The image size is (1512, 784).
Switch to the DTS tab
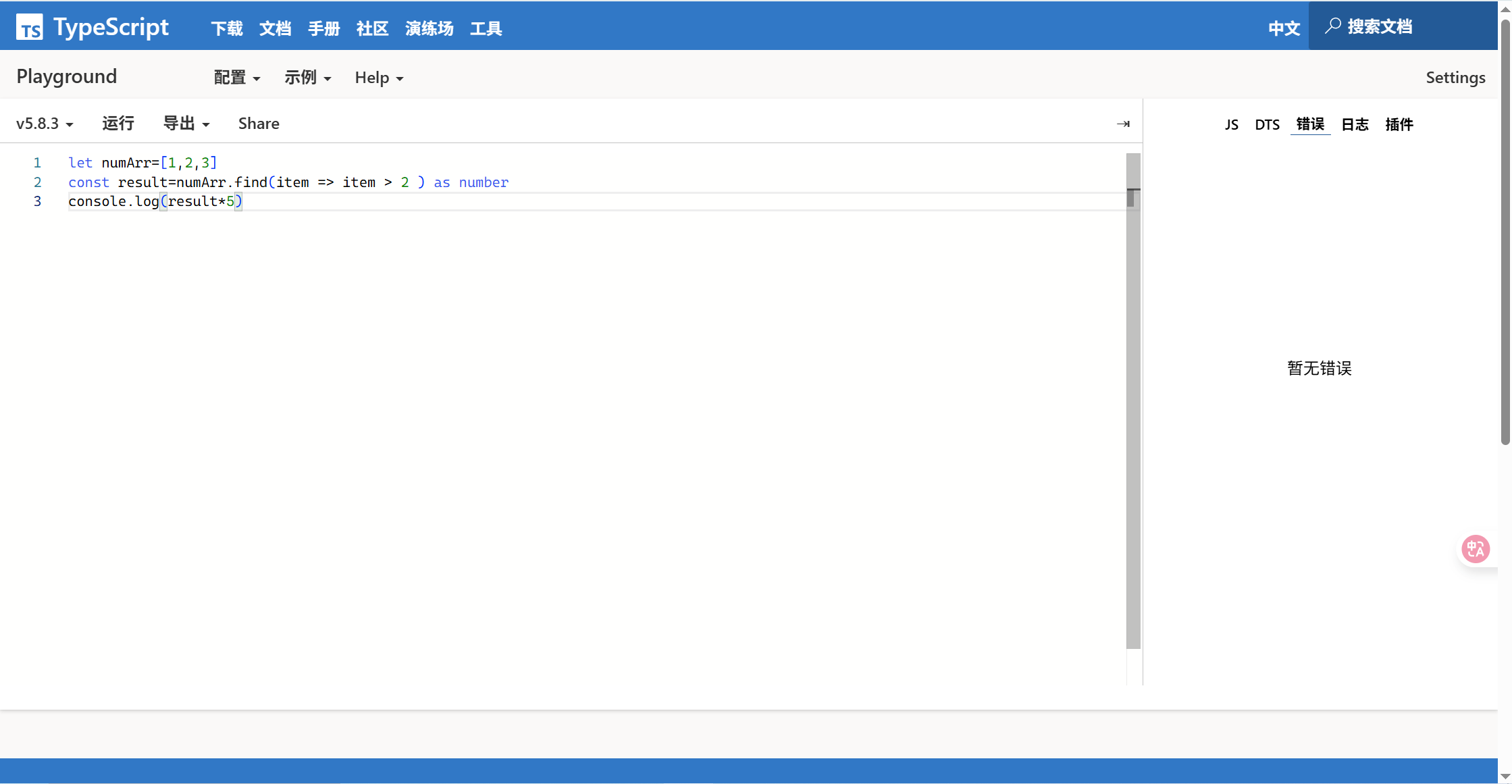(1267, 124)
